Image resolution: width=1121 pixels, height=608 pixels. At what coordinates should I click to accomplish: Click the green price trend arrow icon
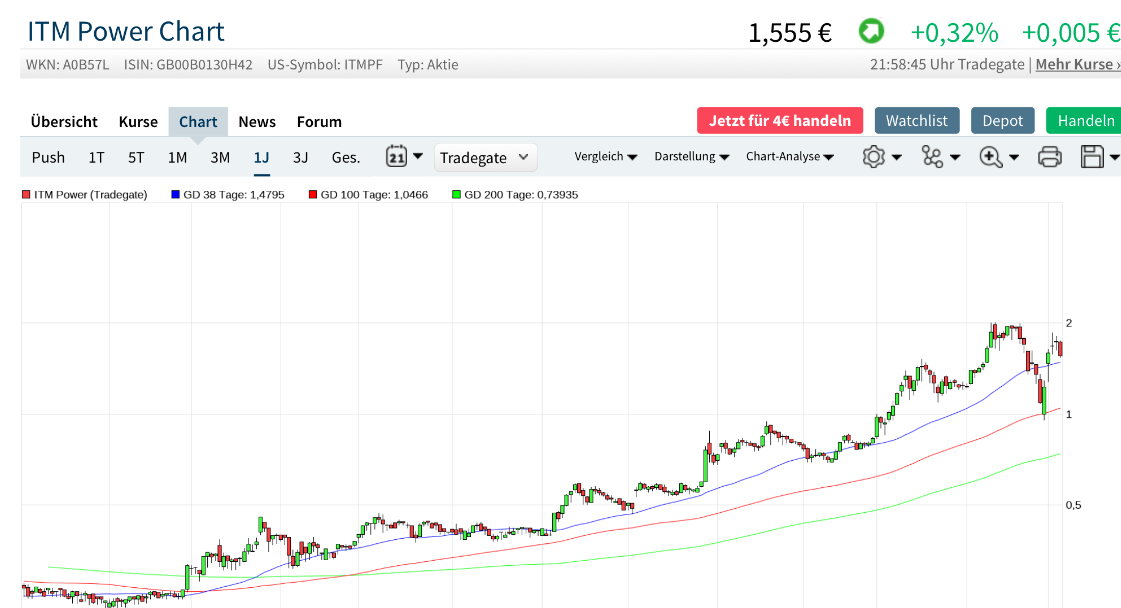point(871,32)
